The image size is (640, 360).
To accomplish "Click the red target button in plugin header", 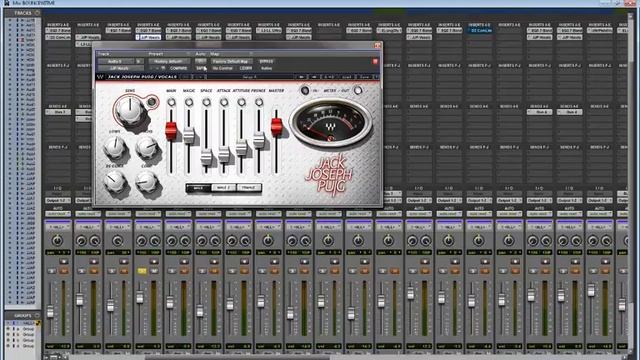I will pyautogui.click(x=375, y=61).
